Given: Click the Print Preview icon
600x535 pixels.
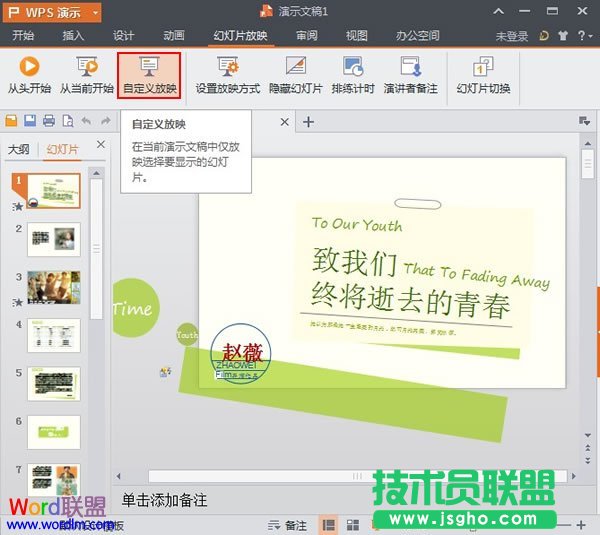Looking at the screenshot, I should (68, 121).
